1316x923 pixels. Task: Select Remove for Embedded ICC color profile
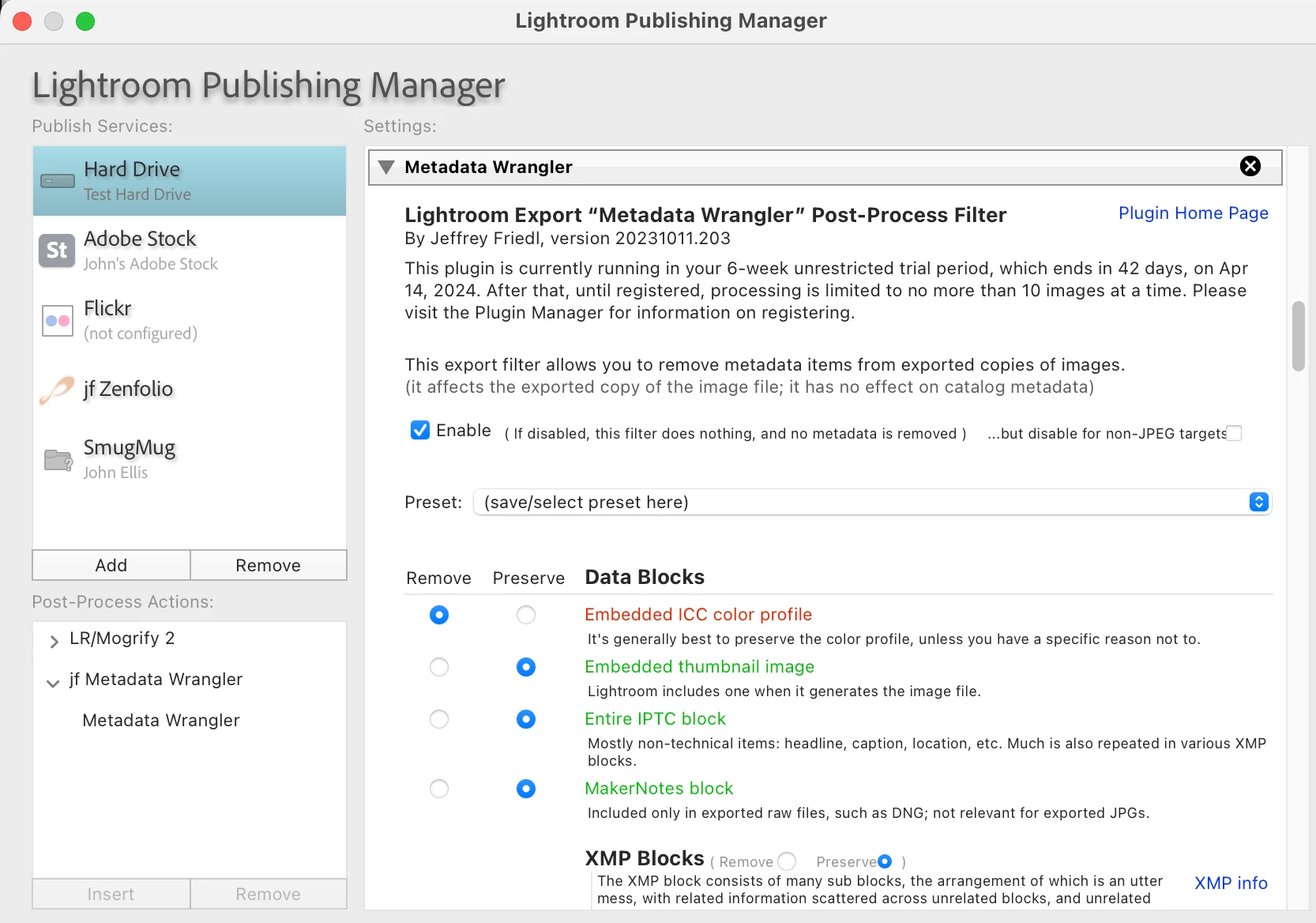[x=439, y=615]
